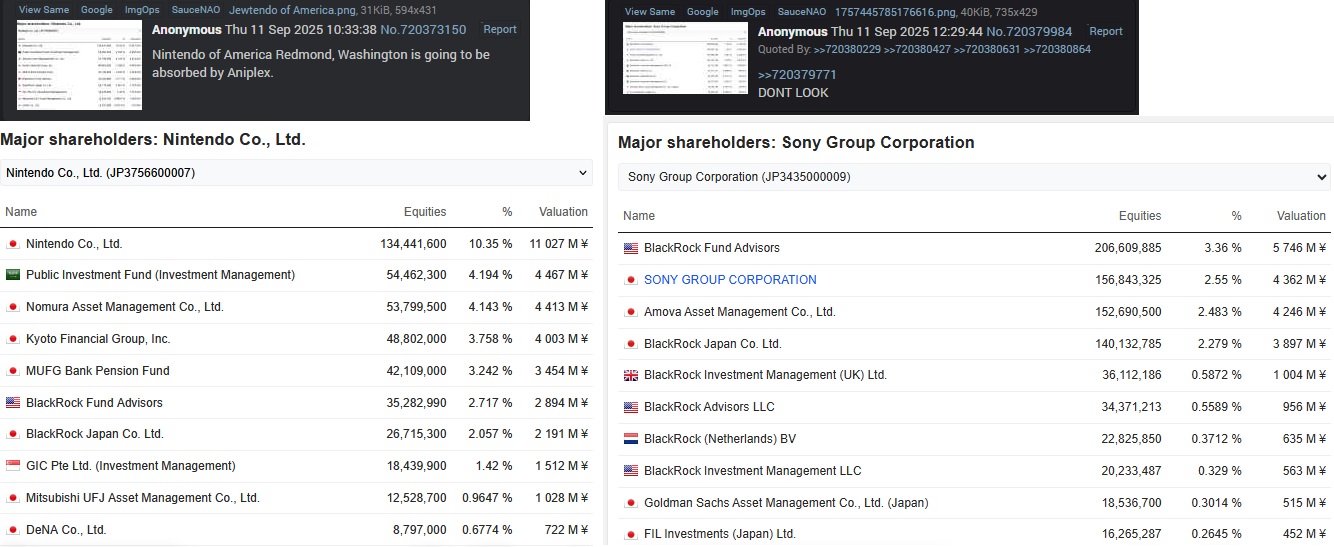Click post number No.720379984

pos(1029,32)
